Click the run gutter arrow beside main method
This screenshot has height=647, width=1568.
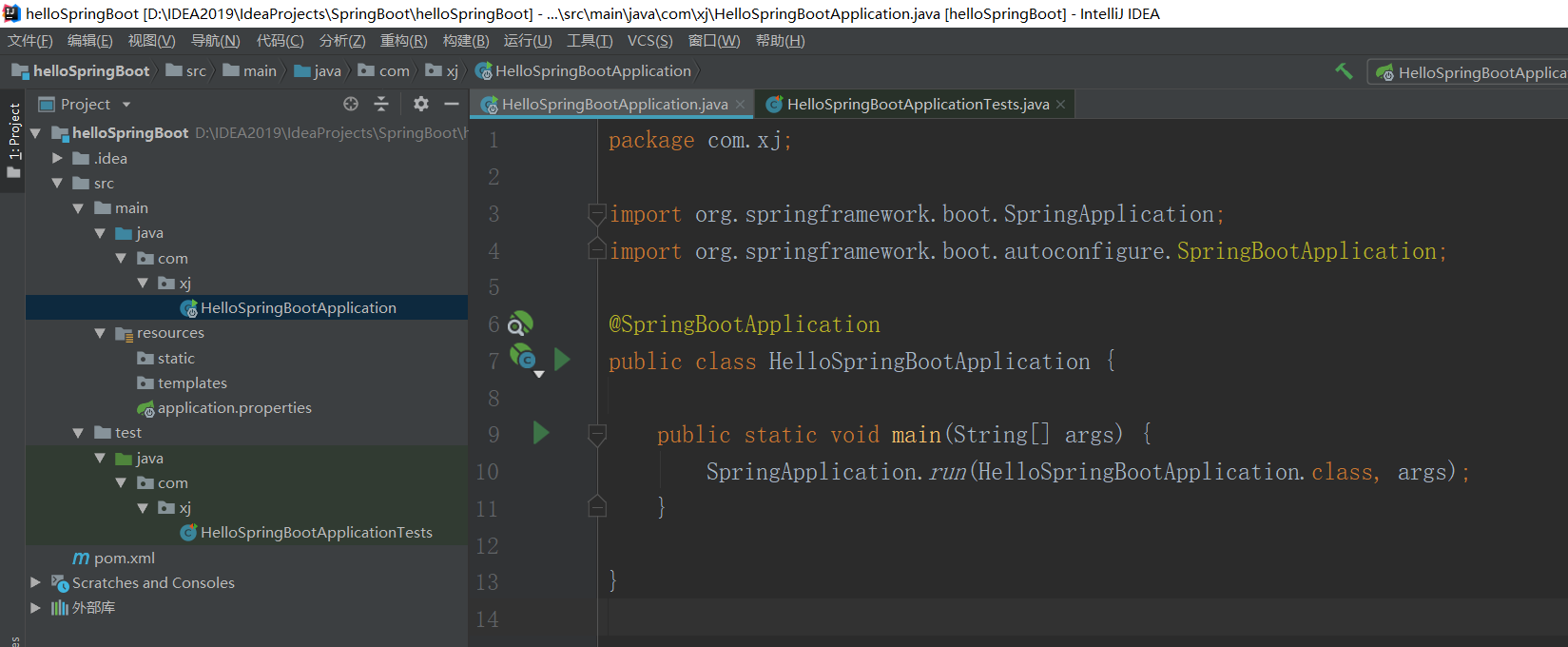(541, 434)
